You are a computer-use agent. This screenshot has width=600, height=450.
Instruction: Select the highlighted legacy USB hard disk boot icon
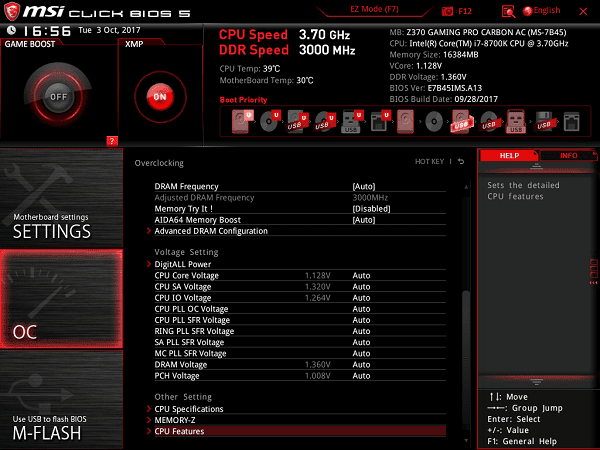[461, 122]
